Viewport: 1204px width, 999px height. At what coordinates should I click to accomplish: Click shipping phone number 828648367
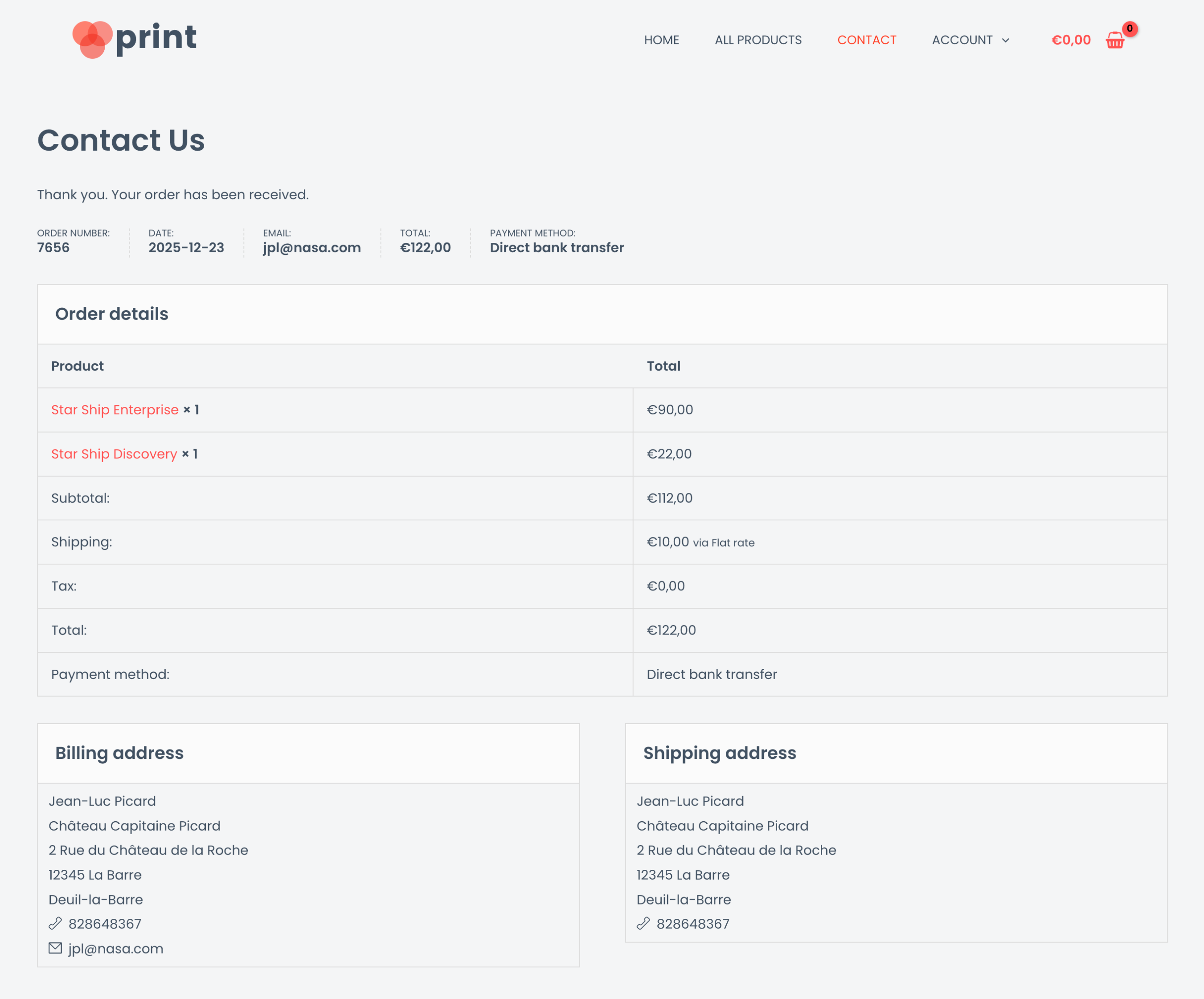692,923
